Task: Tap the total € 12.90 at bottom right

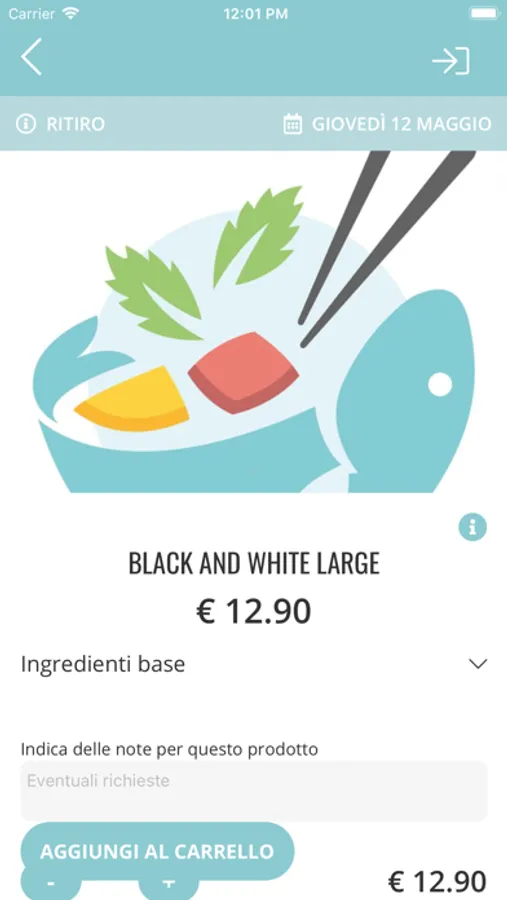Action: point(438,880)
